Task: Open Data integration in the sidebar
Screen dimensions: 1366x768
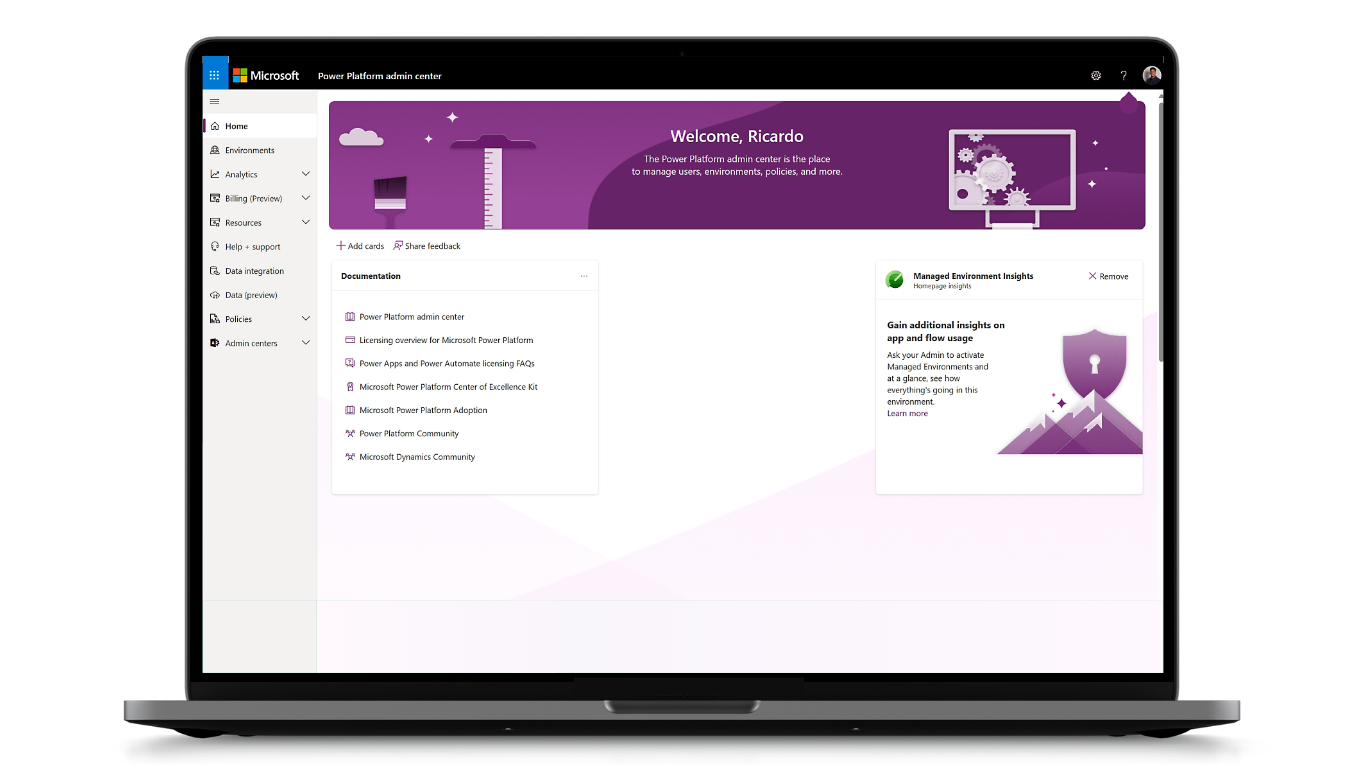Action: (260, 271)
